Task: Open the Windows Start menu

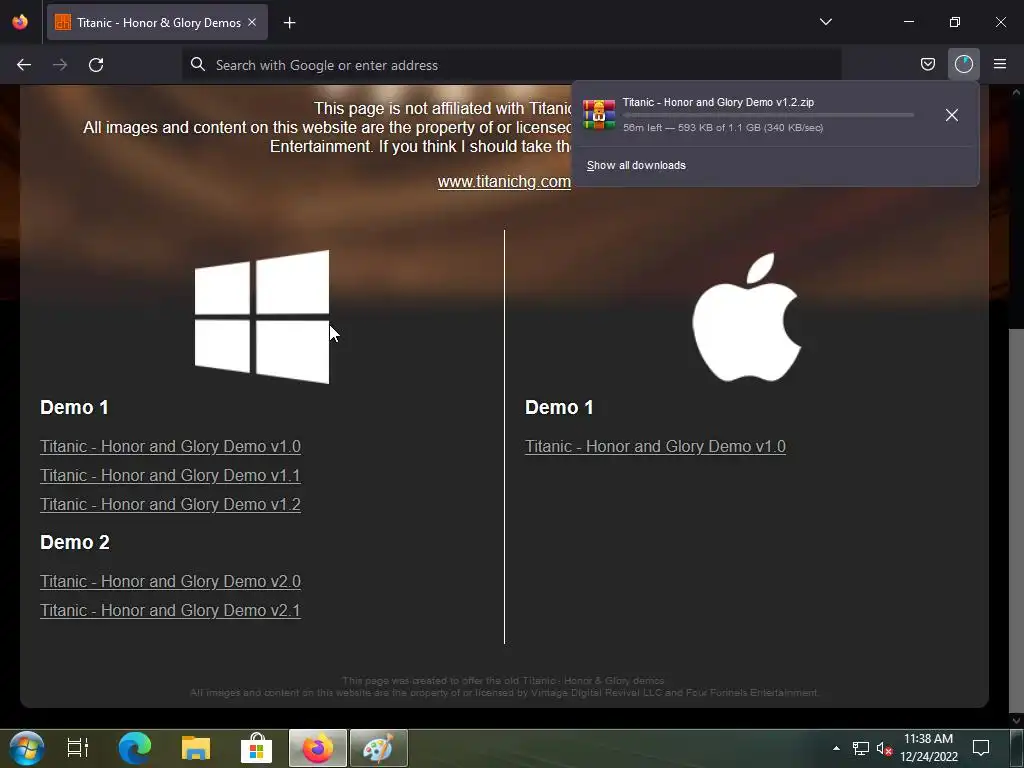Action: 27,748
